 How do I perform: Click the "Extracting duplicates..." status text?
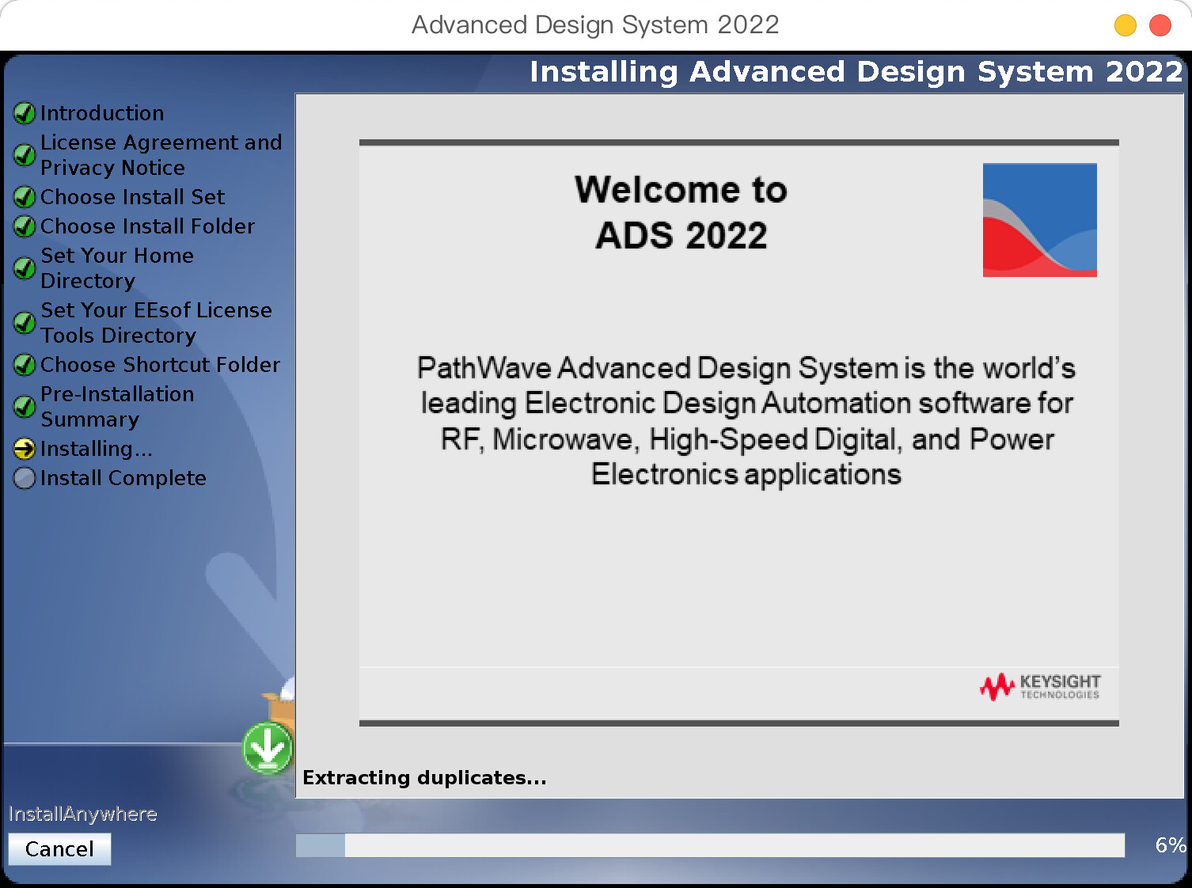424,778
